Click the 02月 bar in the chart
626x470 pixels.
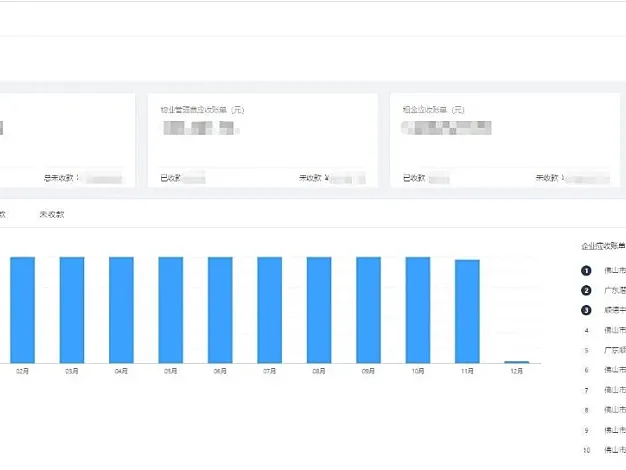22,310
